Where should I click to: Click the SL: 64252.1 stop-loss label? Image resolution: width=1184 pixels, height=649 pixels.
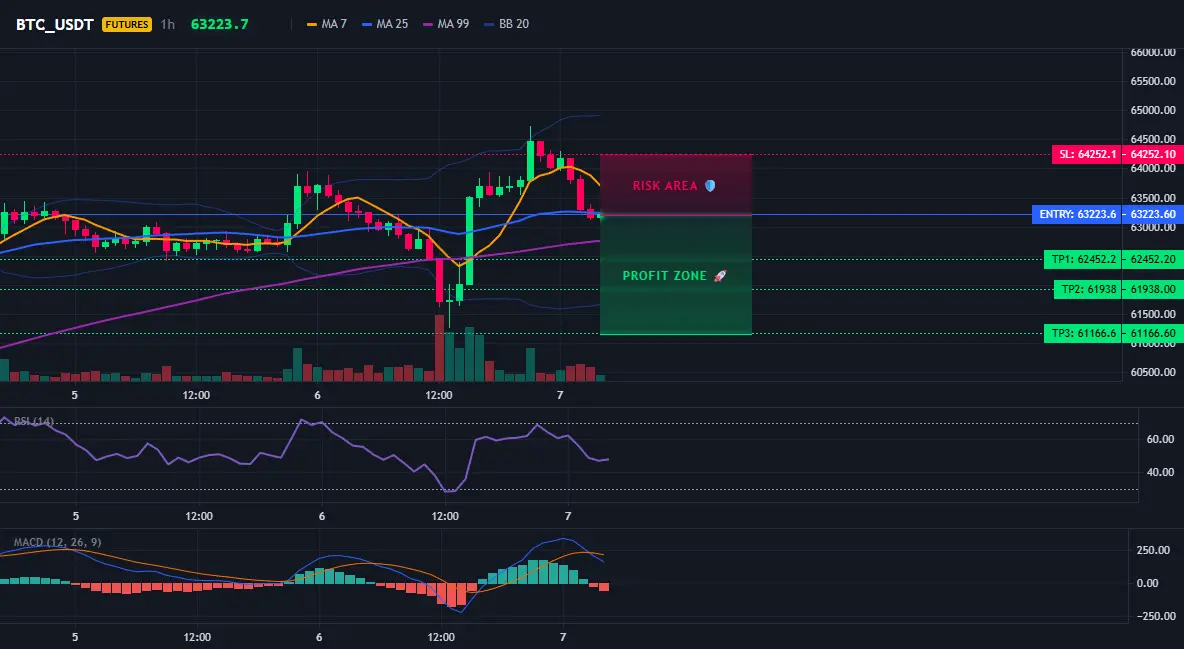pyautogui.click(x=1087, y=154)
